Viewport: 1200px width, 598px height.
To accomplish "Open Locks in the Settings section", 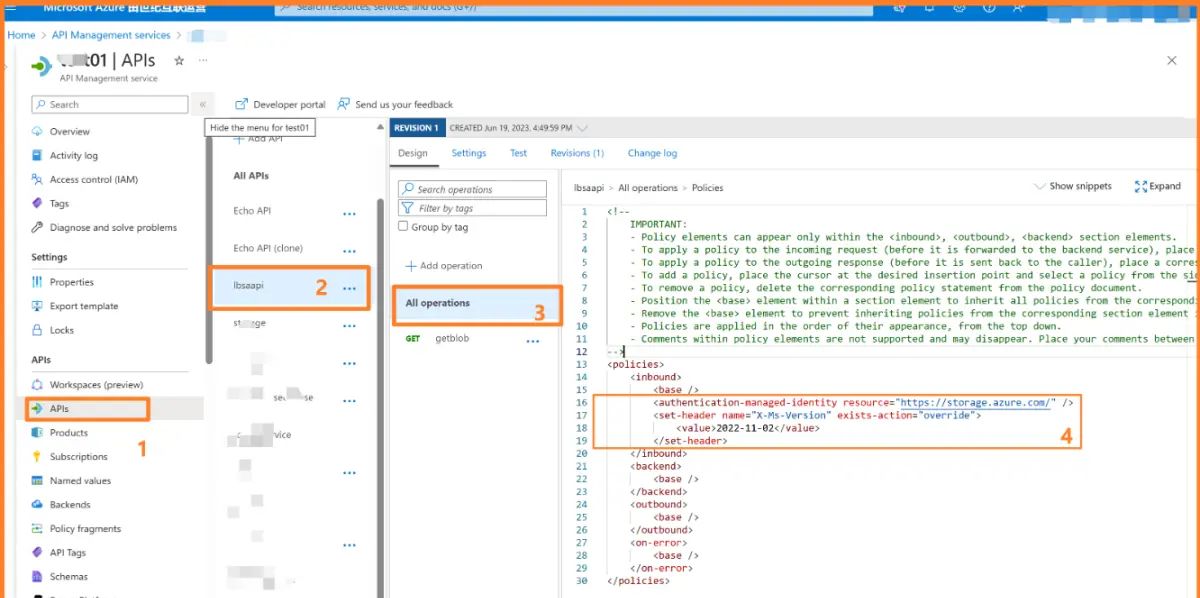I will click(61, 330).
